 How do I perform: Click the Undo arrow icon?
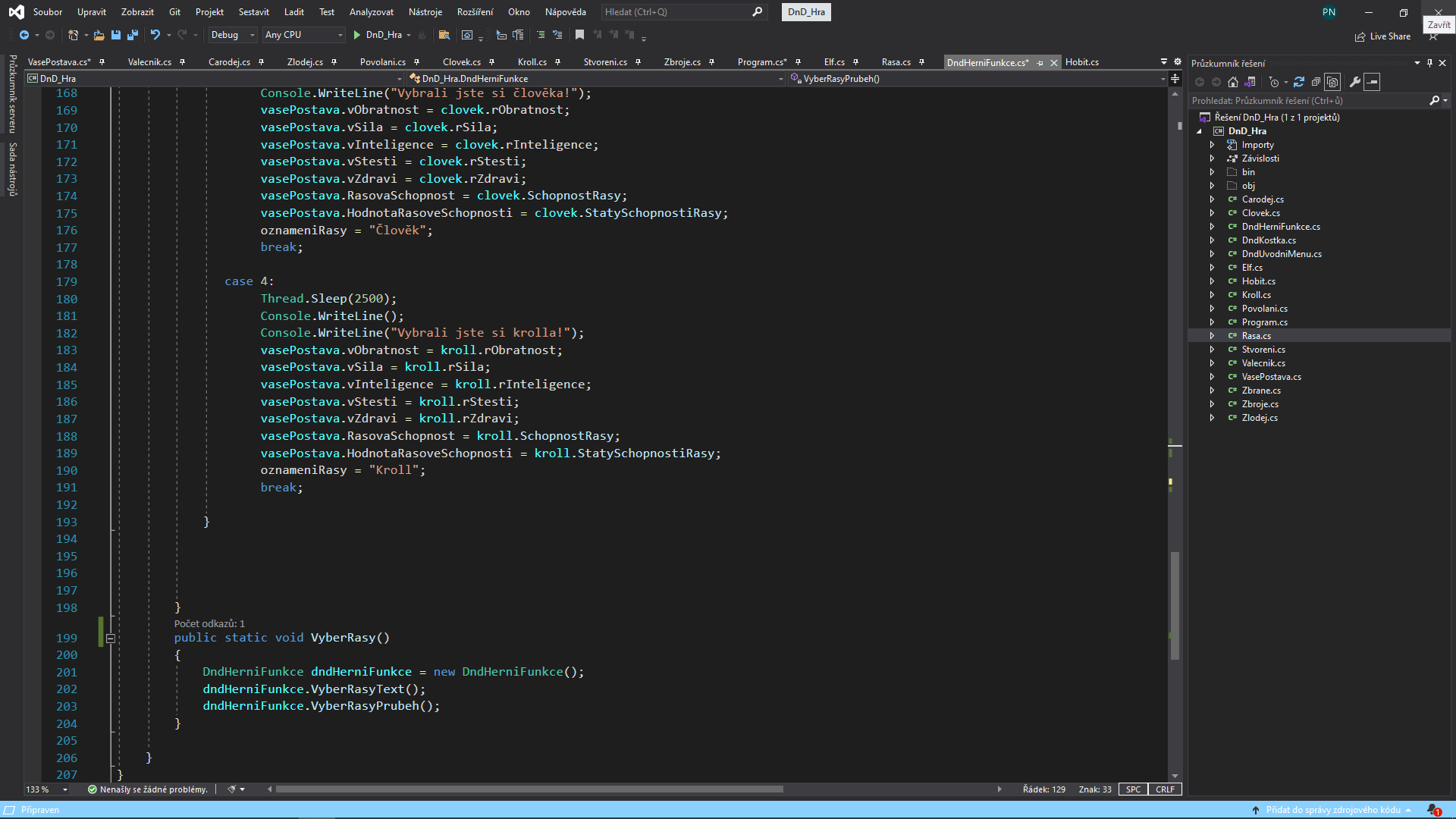(x=155, y=35)
